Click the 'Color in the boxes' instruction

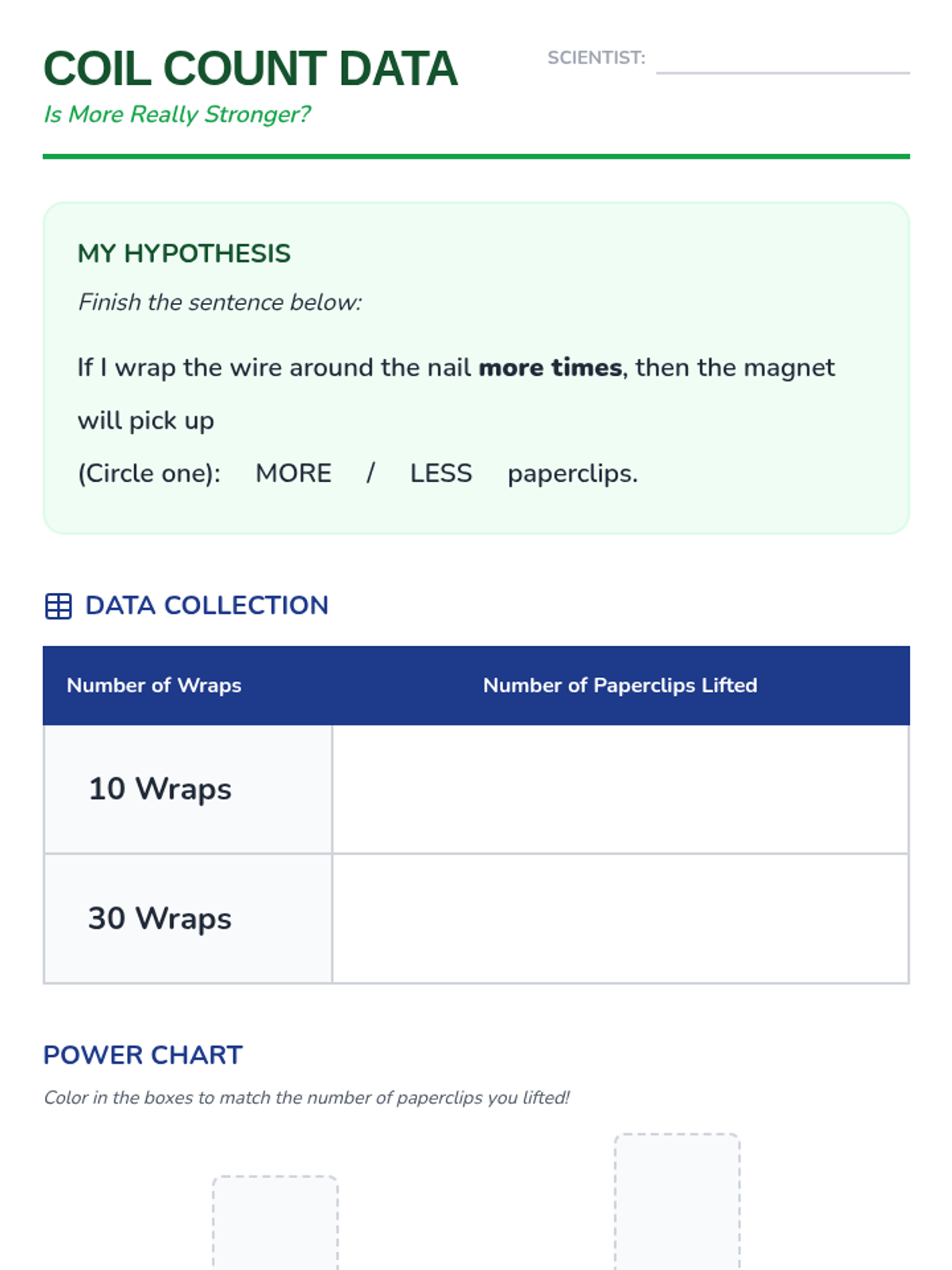pyautogui.click(x=307, y=1098)
